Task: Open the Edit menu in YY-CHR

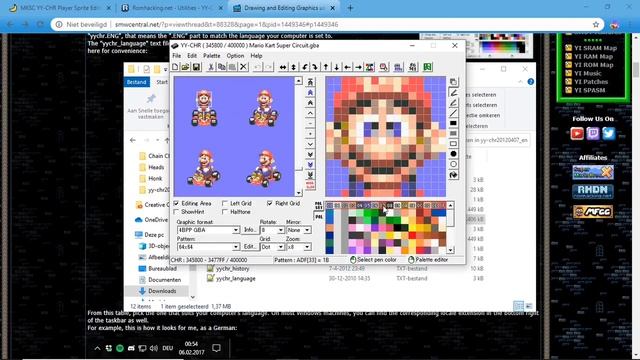Action: point(192,56)
